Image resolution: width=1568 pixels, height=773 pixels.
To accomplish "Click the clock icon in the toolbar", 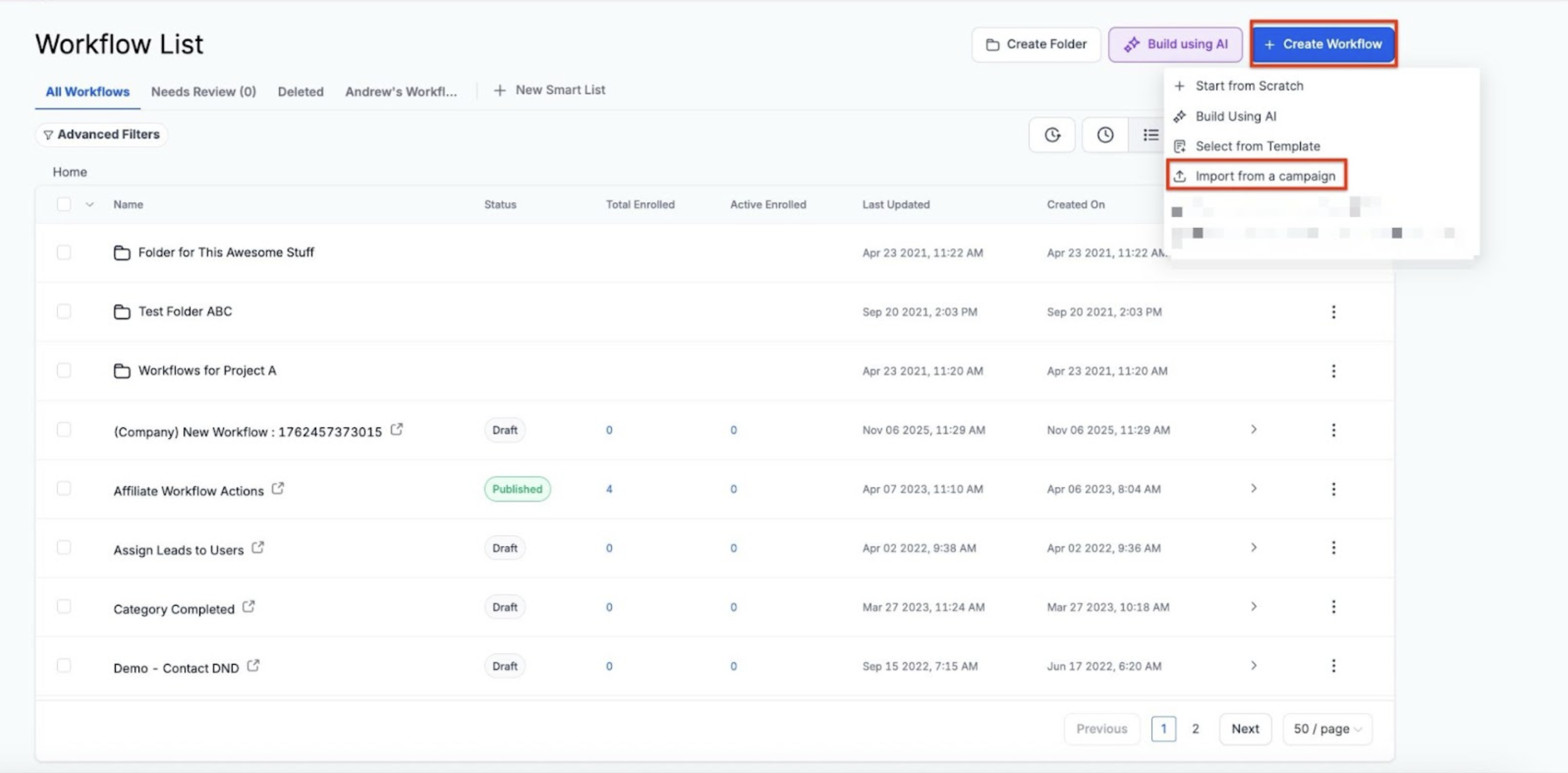I will click(x=1105, y=135).
